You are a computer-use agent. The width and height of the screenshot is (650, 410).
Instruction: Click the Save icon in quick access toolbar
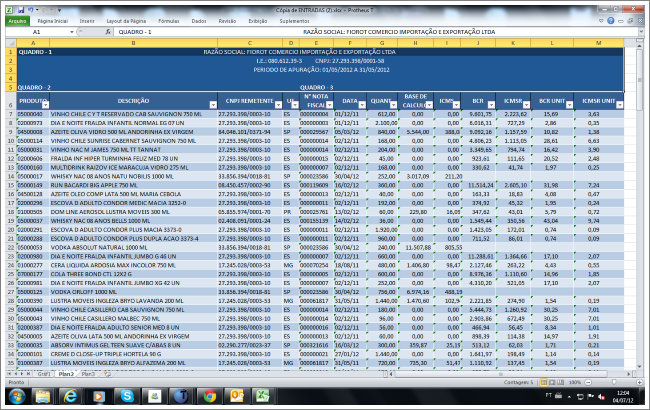tap(21, 10)
